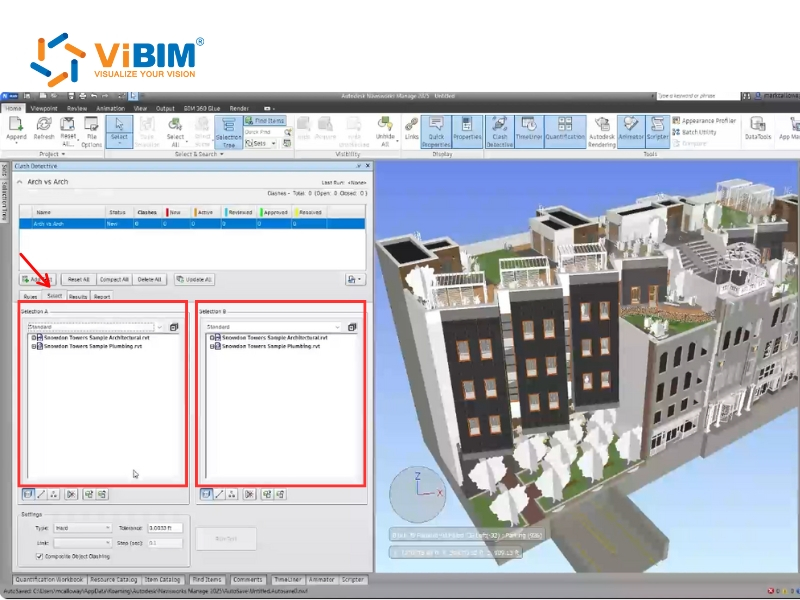Enable Composite Object Clashing

click(x=40, y=557)
